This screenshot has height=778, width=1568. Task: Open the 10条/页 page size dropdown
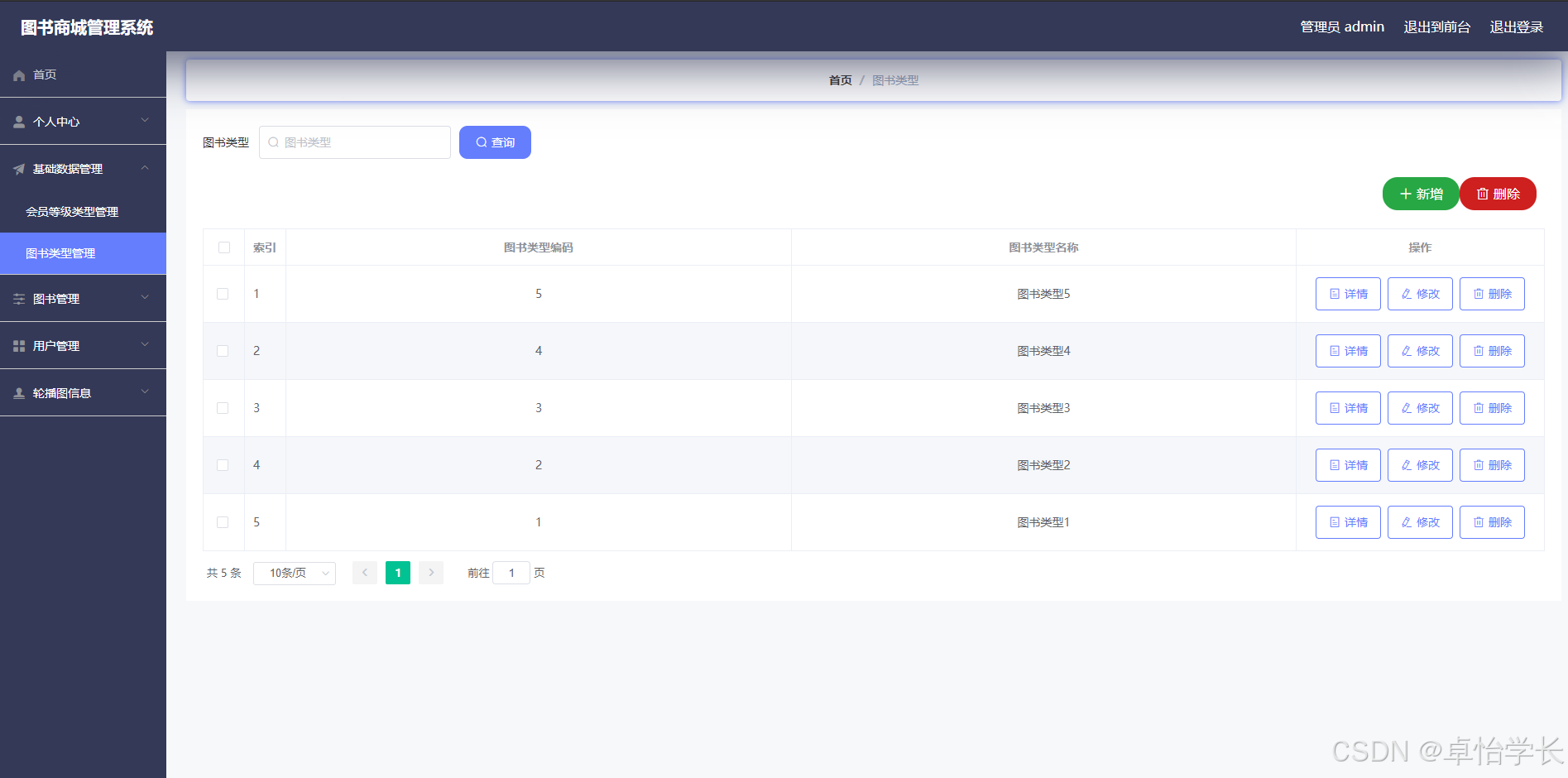(295, 573)
